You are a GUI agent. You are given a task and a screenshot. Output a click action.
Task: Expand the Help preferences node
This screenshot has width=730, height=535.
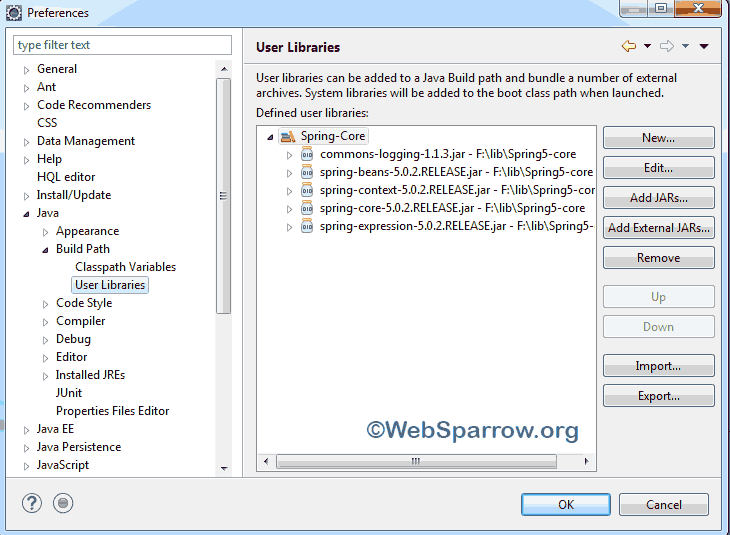(x=26, y=160)
